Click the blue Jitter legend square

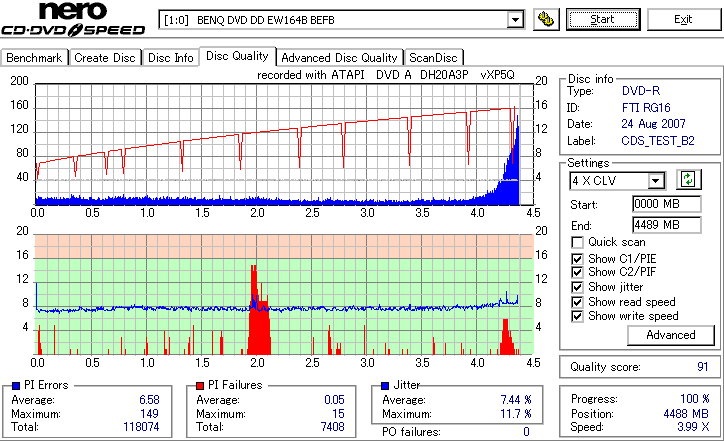click(x=385, y=386)
